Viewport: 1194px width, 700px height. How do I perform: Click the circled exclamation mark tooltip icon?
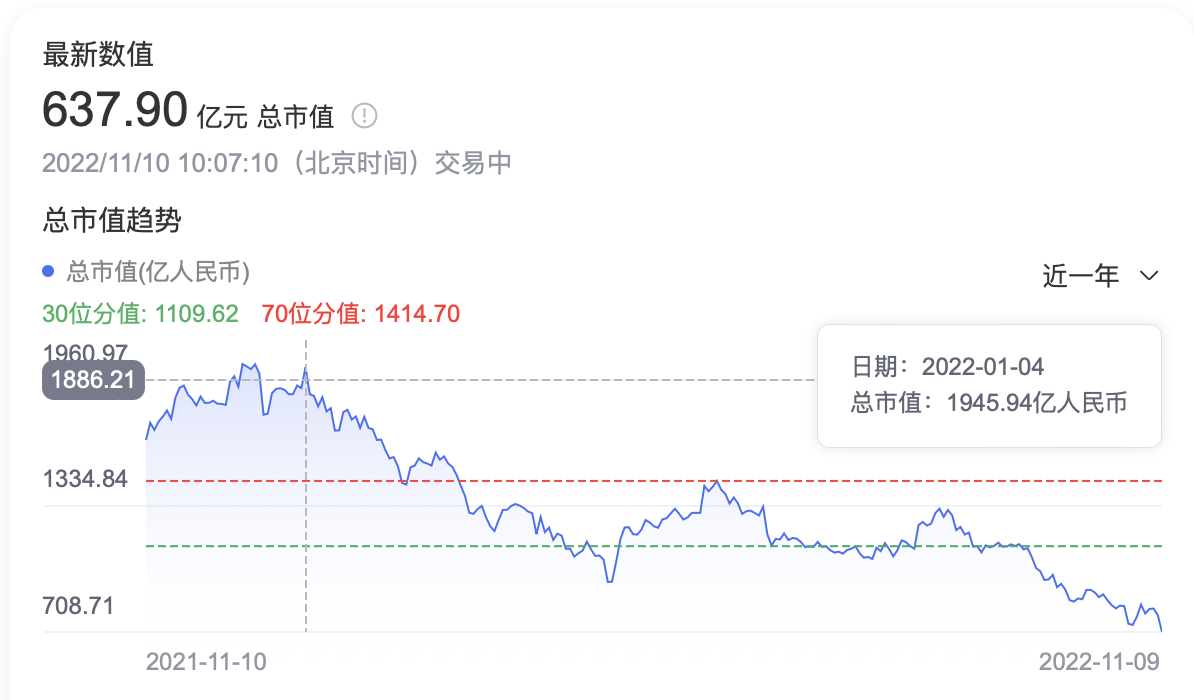[365, 117]
